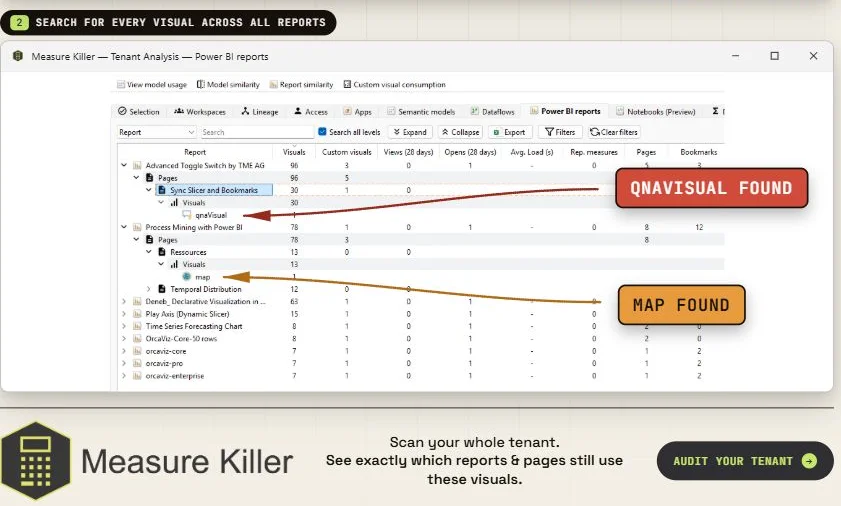Collapse Visuals under Sync Slicer page
Viewport: 841px width, 506px height.
click(x=161, y=202)
